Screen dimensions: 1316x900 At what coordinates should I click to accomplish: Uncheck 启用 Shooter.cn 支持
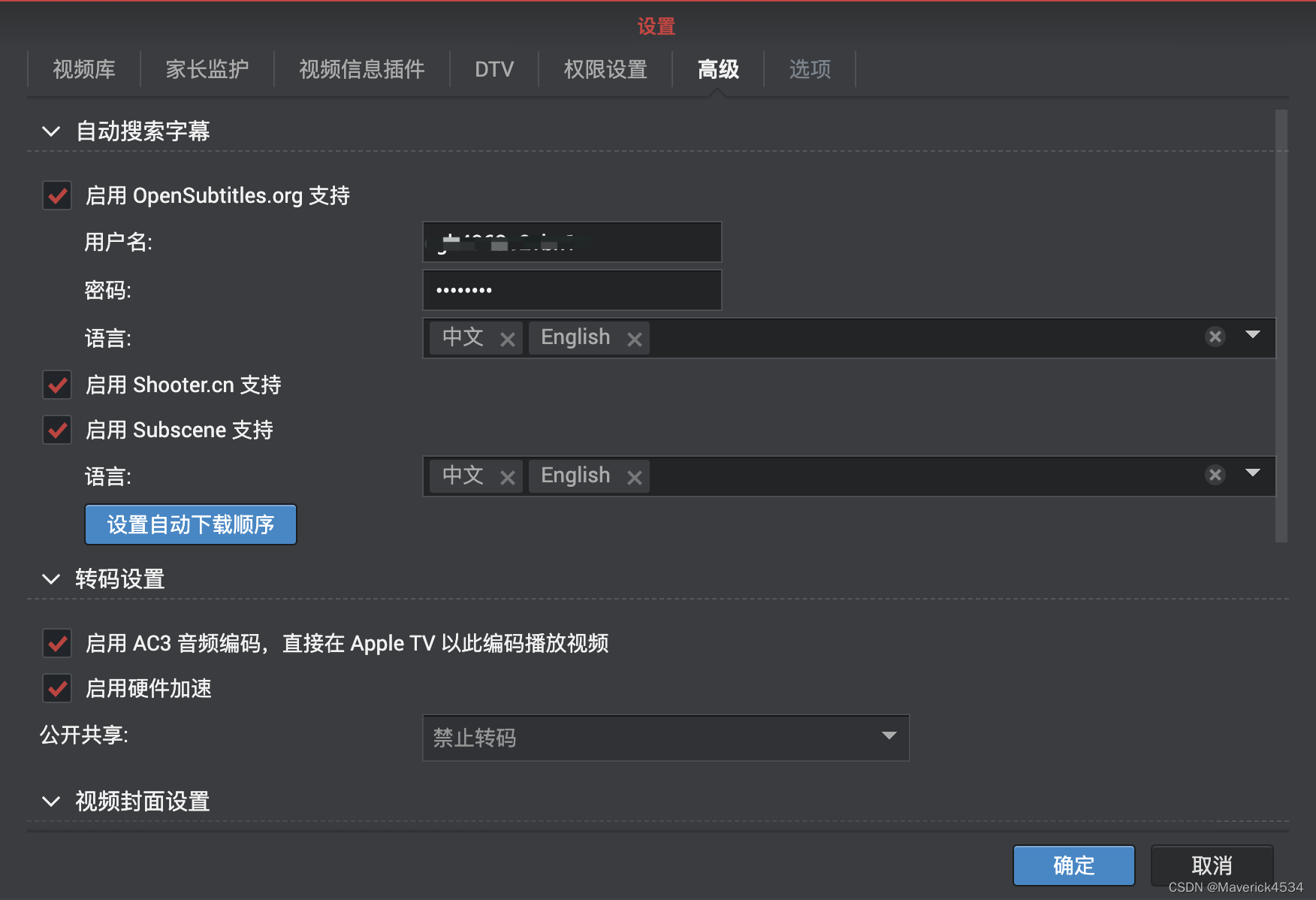57,385
